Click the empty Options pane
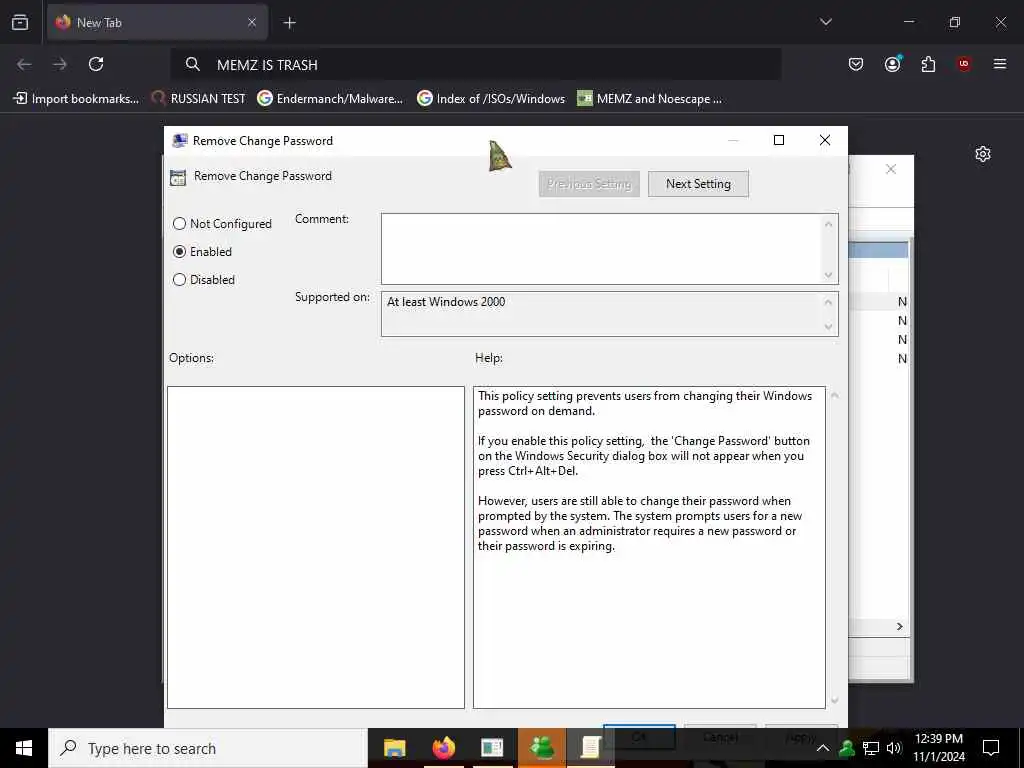 316,547
